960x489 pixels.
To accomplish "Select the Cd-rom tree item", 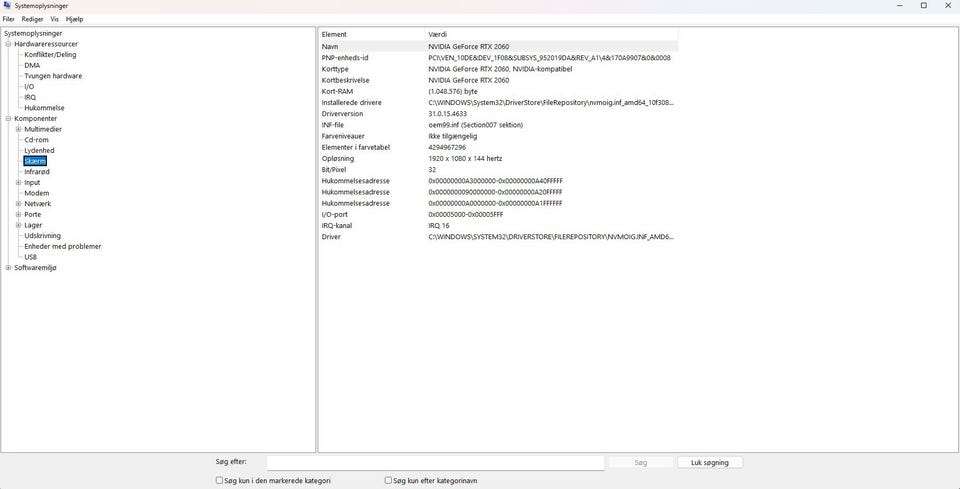I will click(36, 140).
